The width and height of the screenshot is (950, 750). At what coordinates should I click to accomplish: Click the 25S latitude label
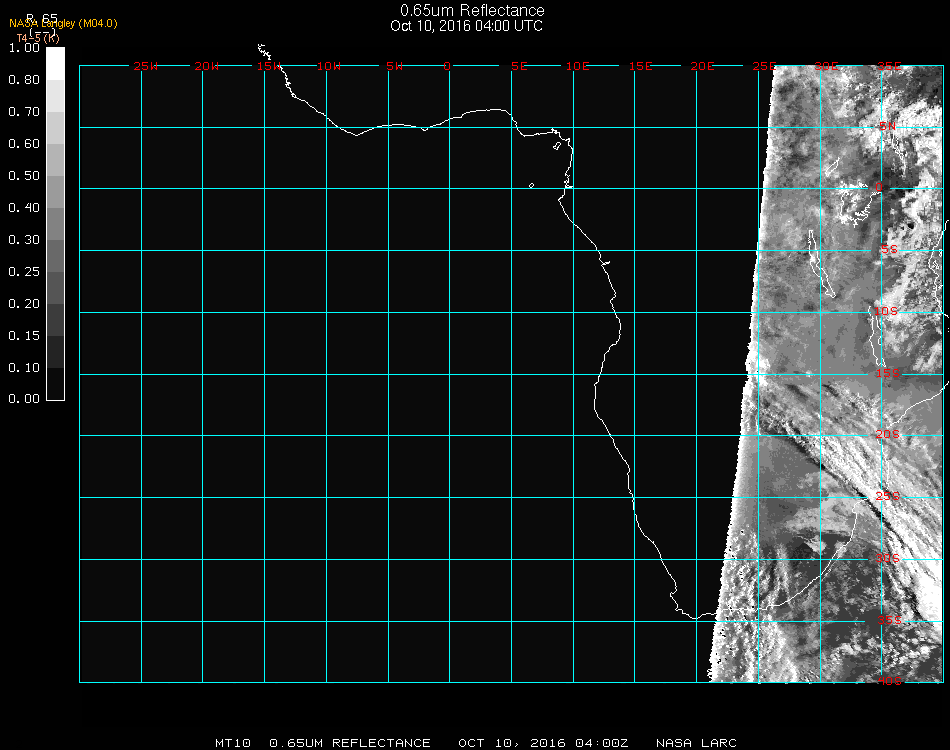click(888, 496)
